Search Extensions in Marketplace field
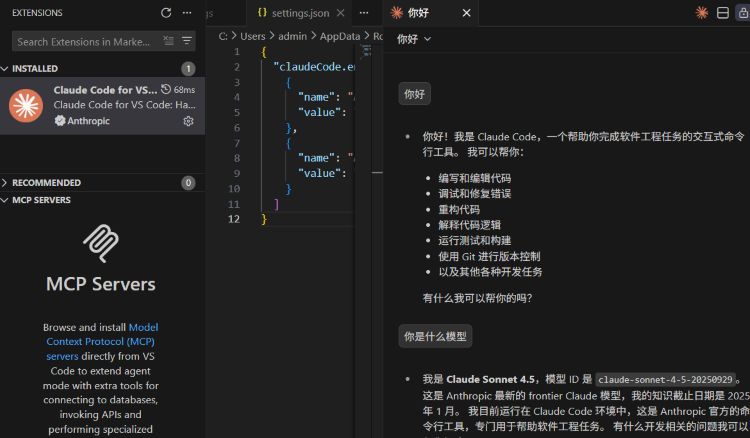 104,42
